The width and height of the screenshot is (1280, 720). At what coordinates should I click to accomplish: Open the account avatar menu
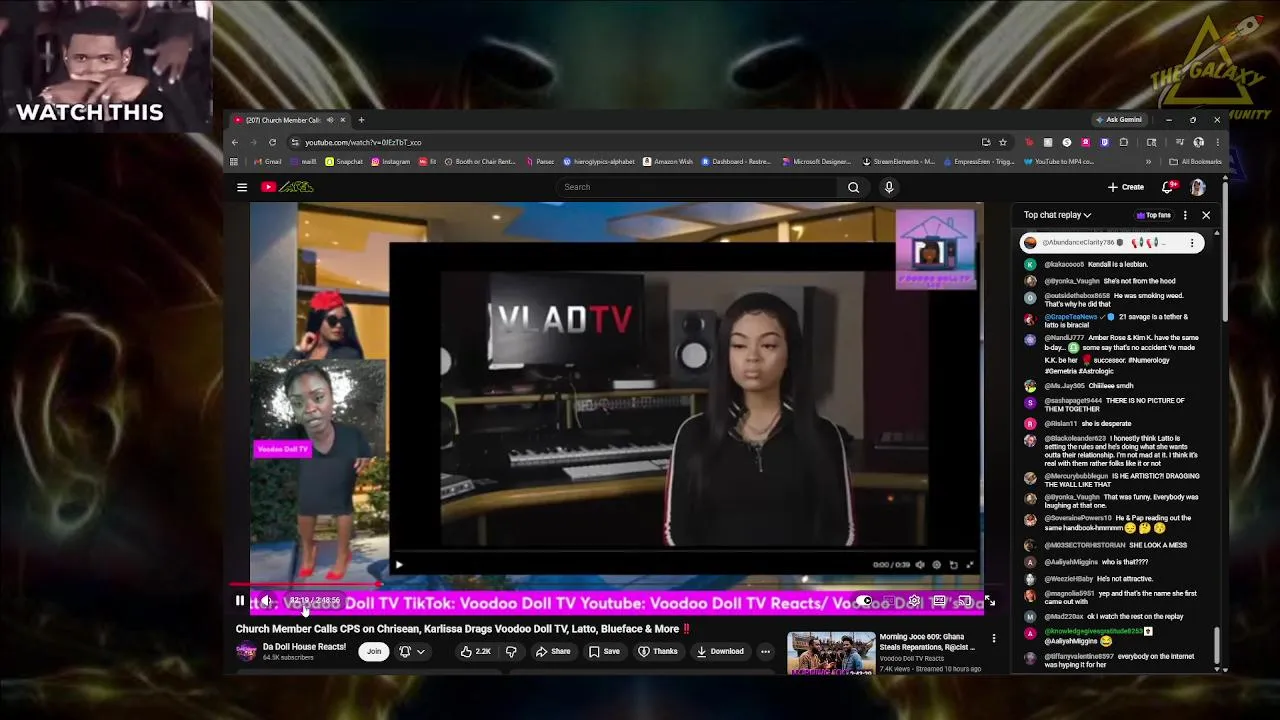1198,187
